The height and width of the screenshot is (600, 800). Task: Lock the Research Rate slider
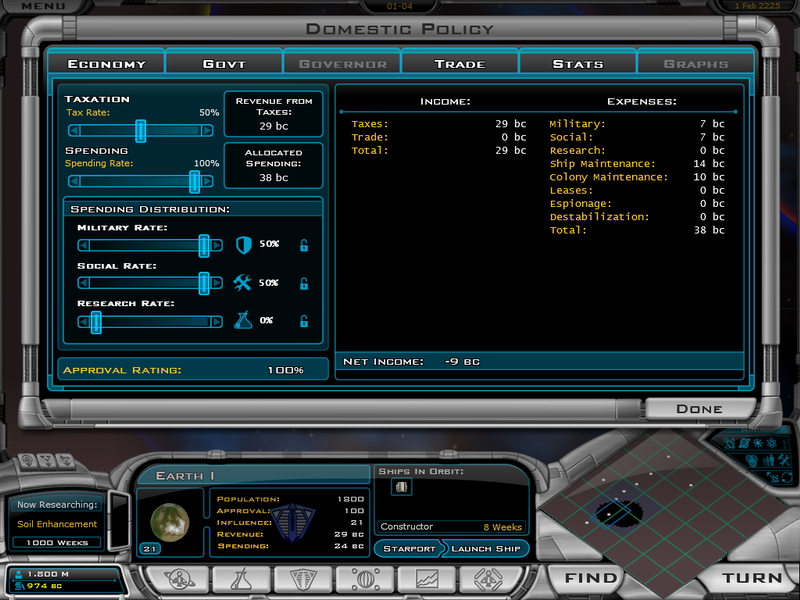(x=304, y=321)
